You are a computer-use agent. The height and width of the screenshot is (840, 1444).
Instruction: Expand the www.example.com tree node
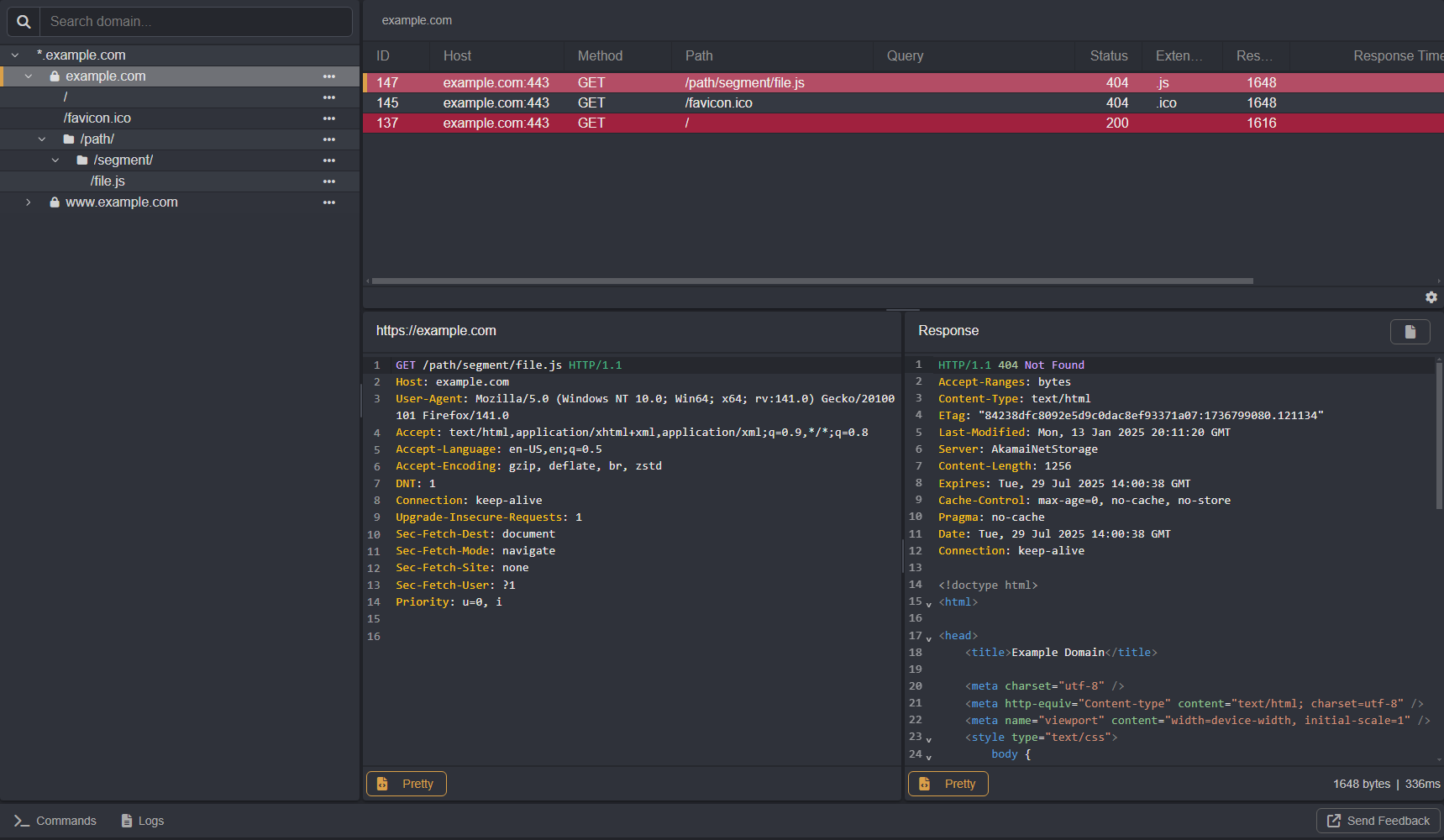coord(28,202)
